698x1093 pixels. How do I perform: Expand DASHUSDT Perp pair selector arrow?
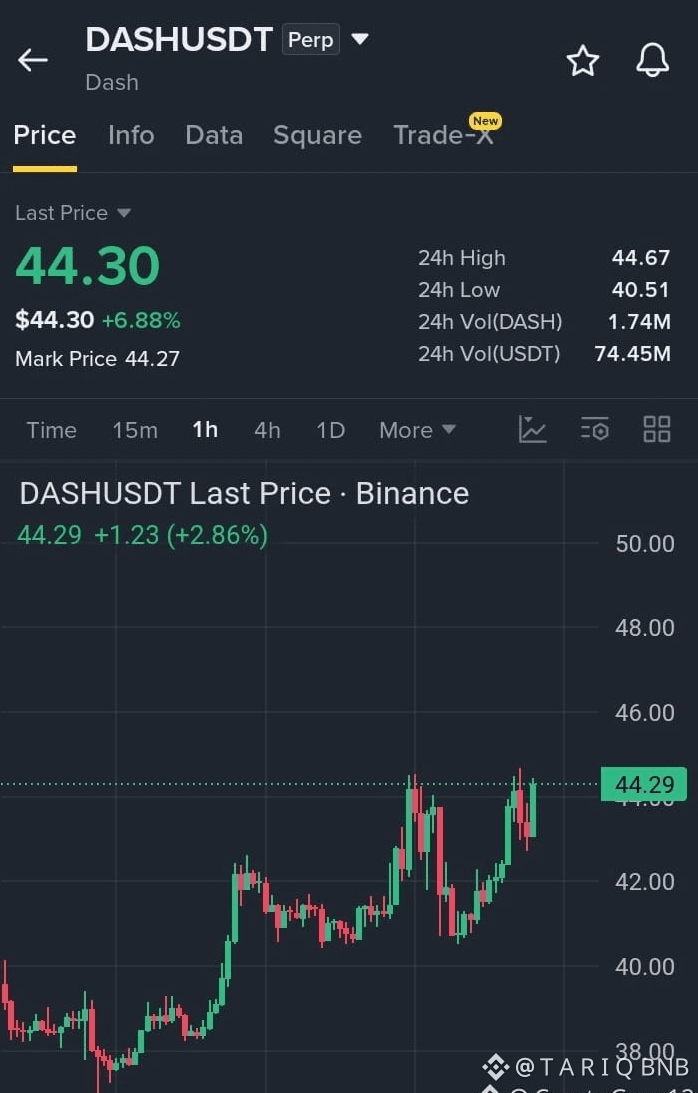[x=360, y=38]
